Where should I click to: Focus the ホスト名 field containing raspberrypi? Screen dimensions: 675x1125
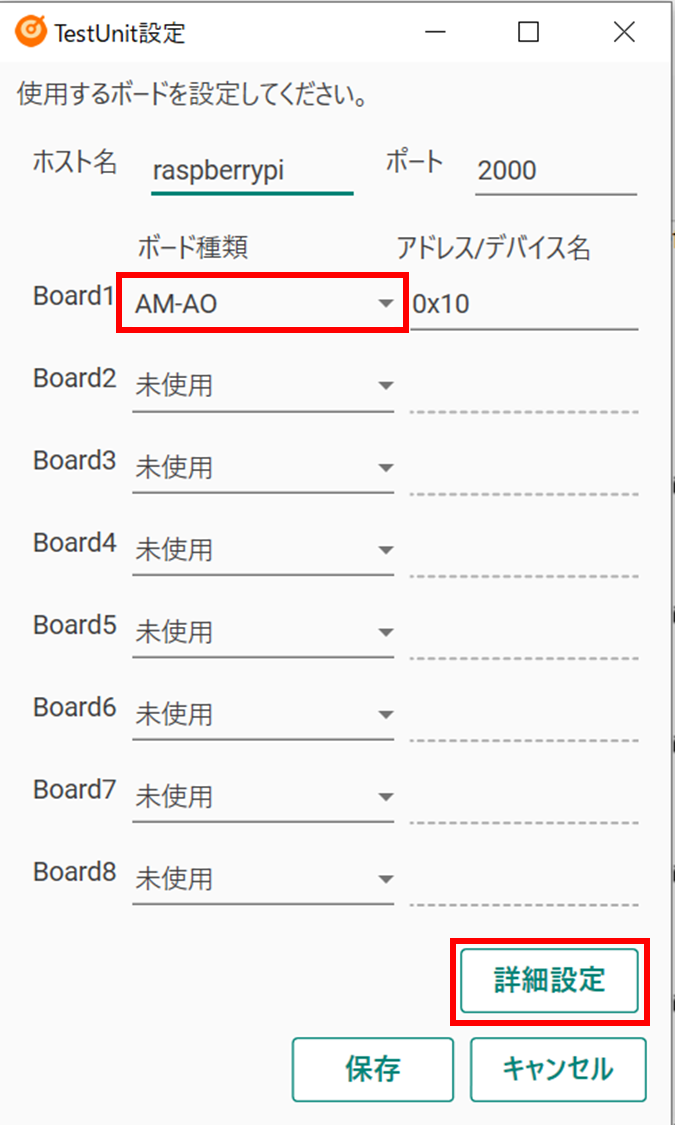pos(252,171)
